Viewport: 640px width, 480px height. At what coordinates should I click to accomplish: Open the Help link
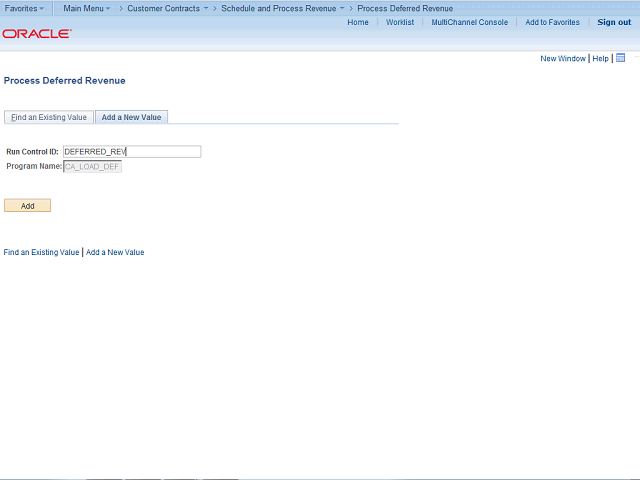click(x=600, y=58)
